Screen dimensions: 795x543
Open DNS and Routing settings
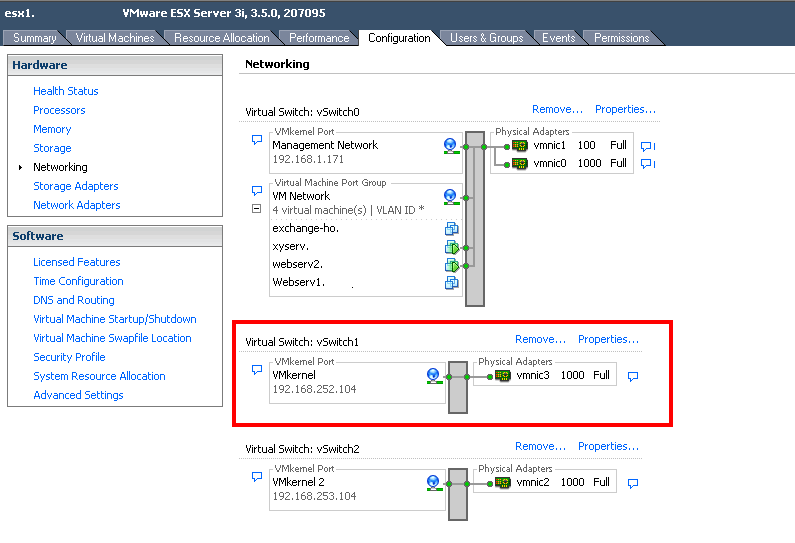74,300
